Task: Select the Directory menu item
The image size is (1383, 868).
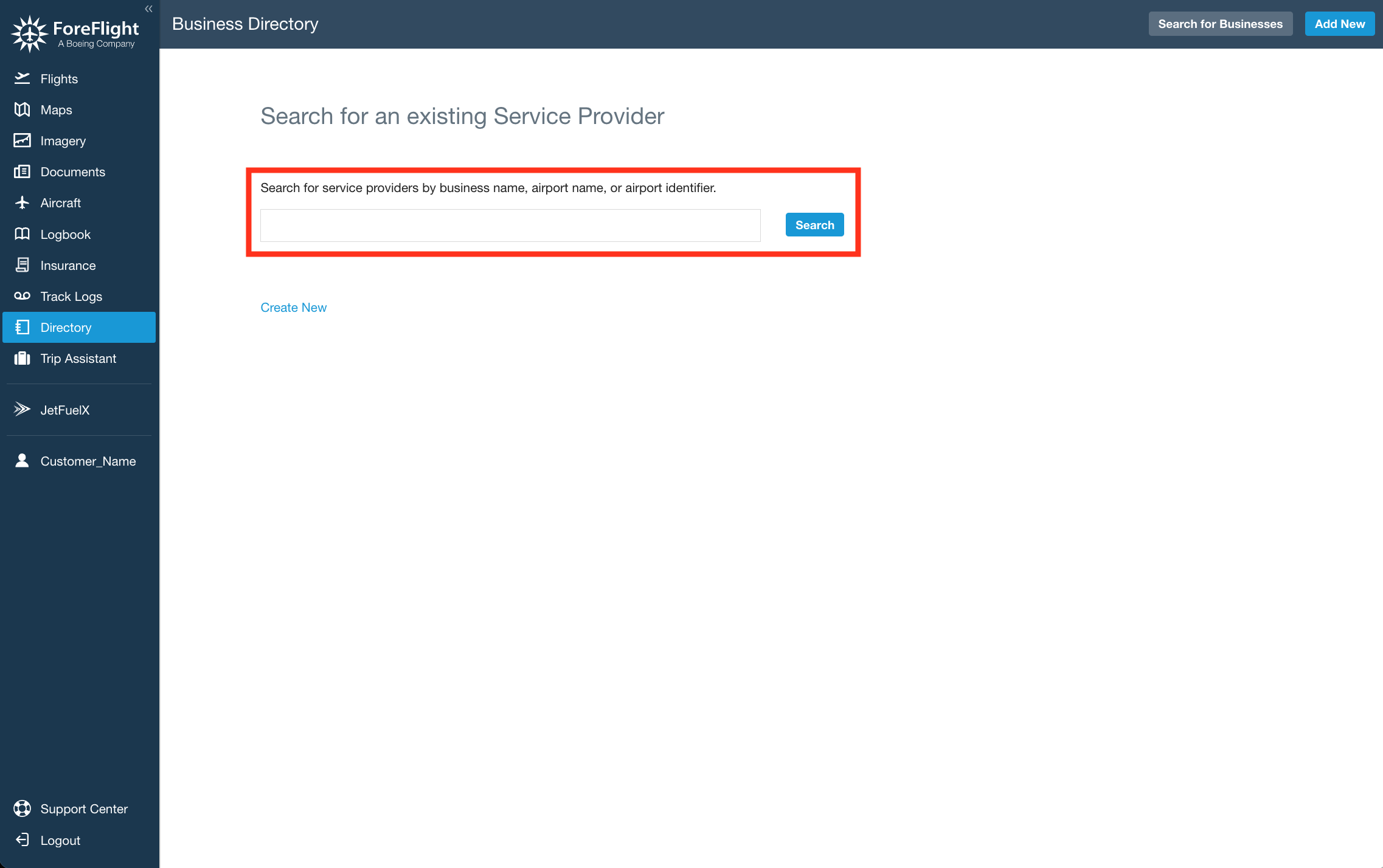Action: click(79, 327)
